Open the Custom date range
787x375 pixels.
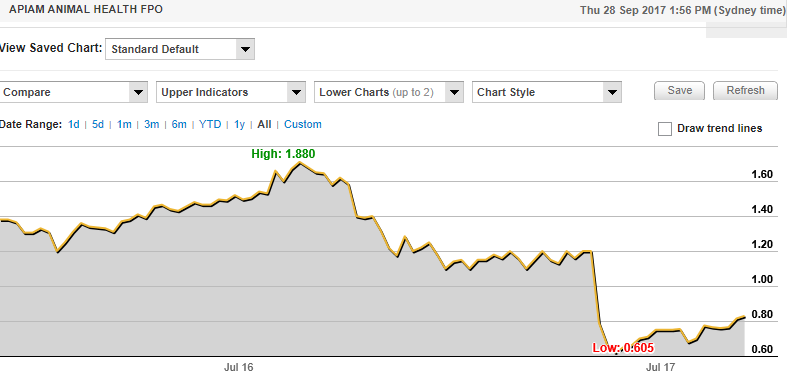click(x=303, y=124)
